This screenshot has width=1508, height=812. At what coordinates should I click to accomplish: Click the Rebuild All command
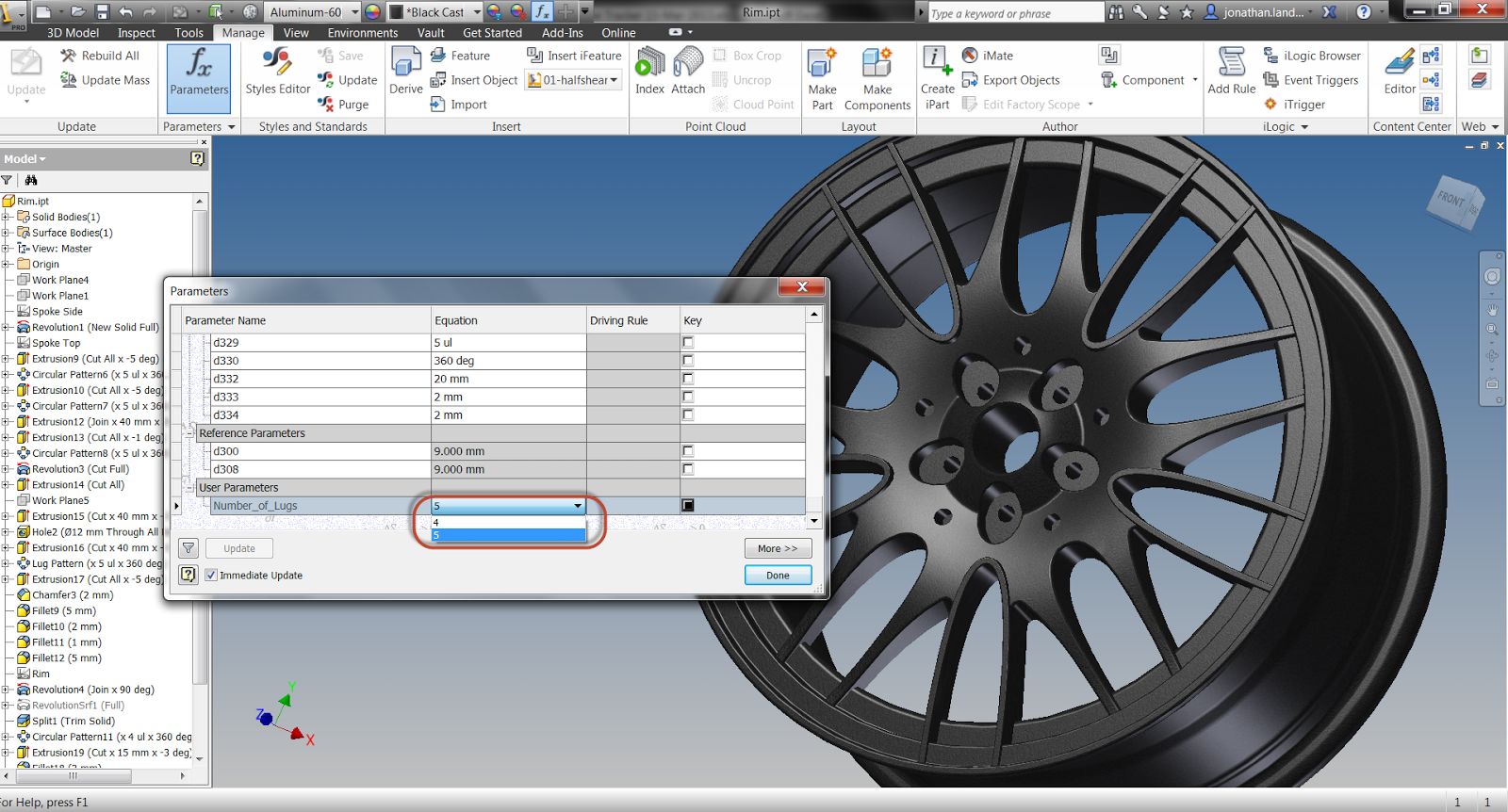tap(101, 56)
